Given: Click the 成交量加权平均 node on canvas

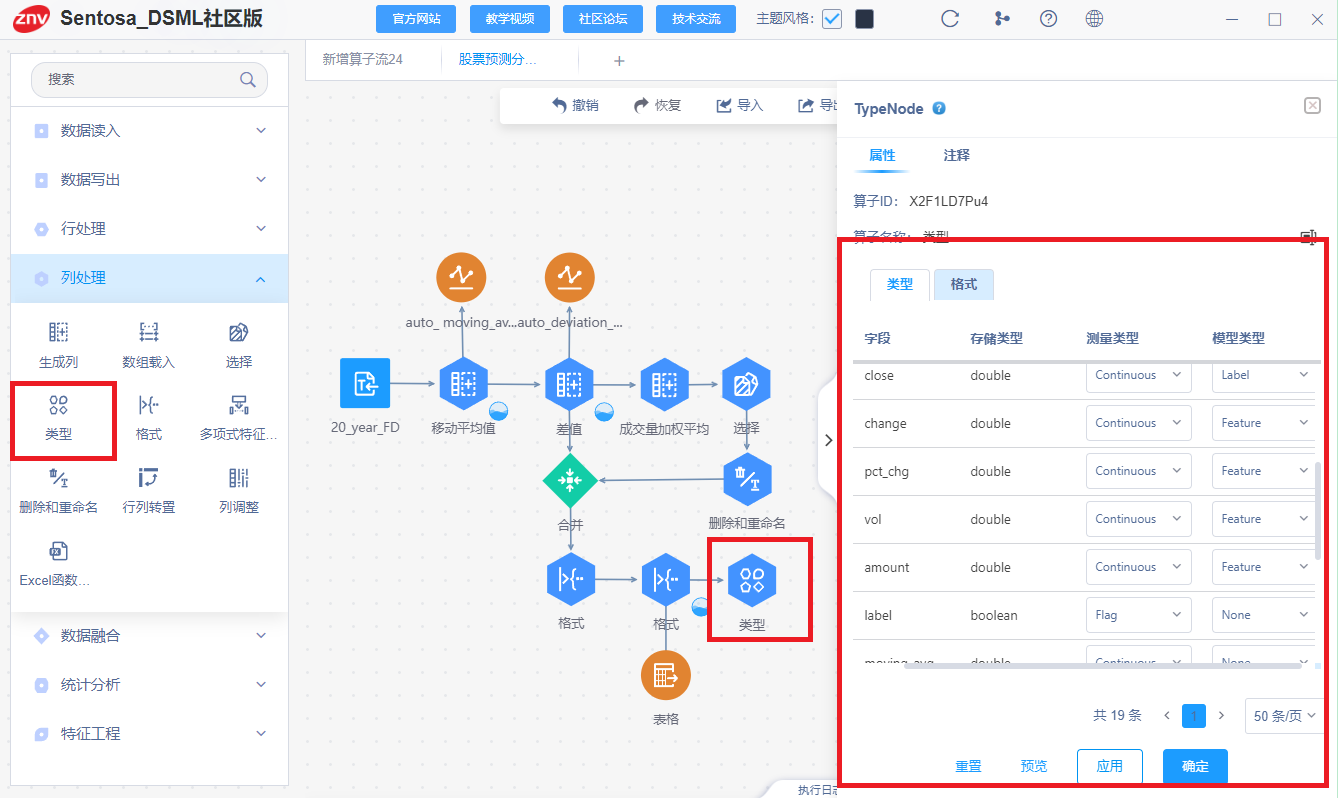Looking at the screenshot, I should [664, 383].
